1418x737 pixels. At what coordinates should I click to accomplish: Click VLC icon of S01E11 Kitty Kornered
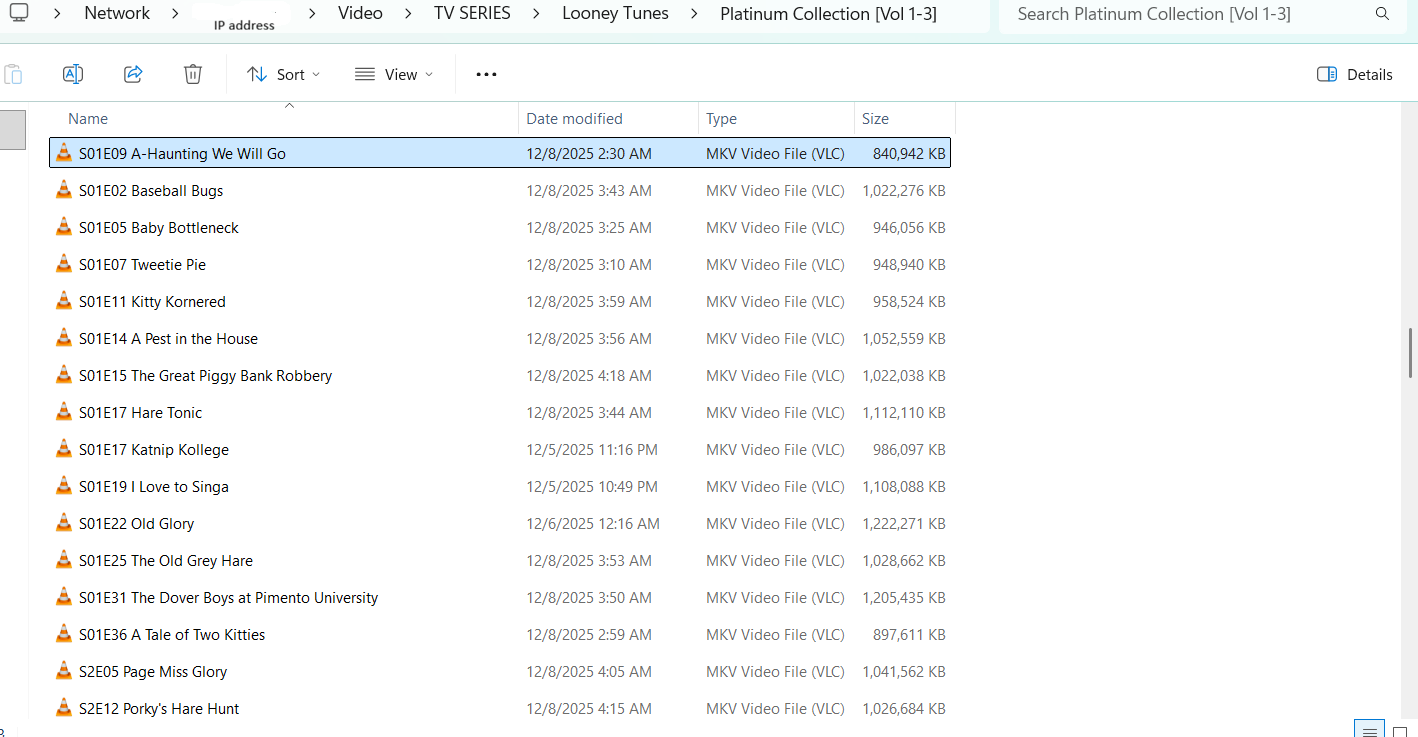[x=64, y=301]
